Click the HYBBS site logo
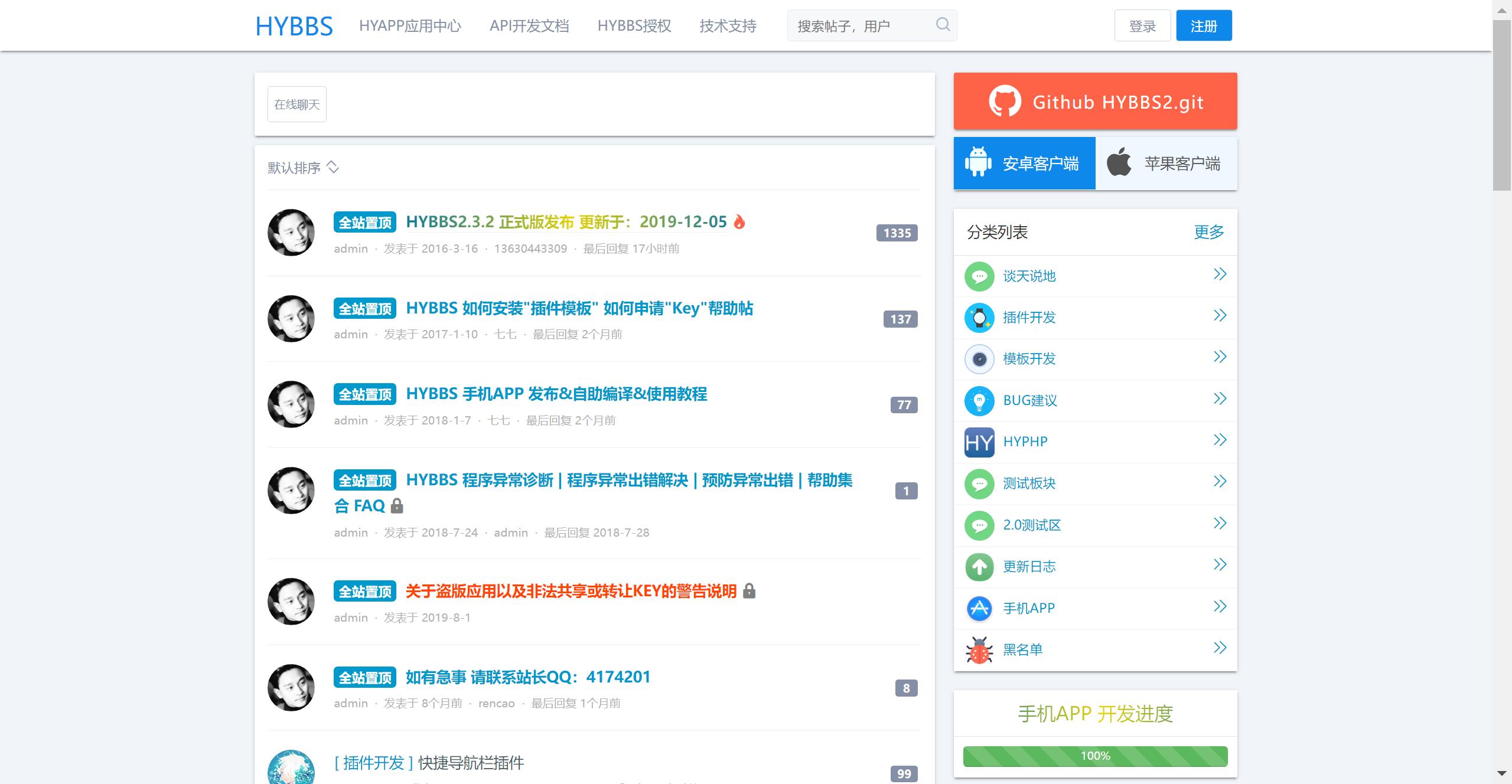The width and height of the screenshot is (1512, 784). click(x=294, y=26)
